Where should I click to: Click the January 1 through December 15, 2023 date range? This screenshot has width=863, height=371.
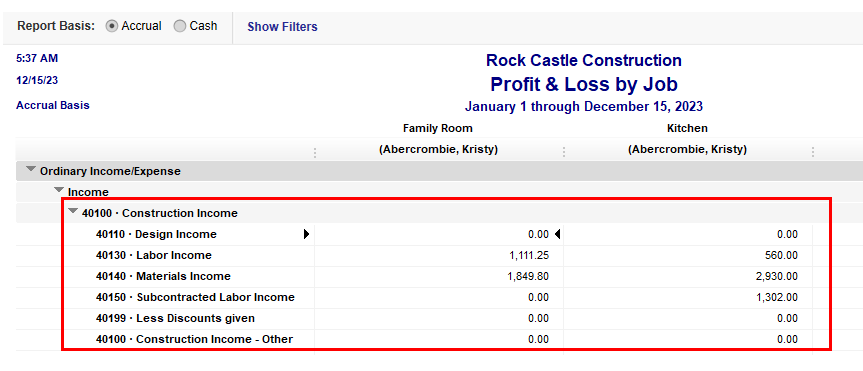[584, 106]
